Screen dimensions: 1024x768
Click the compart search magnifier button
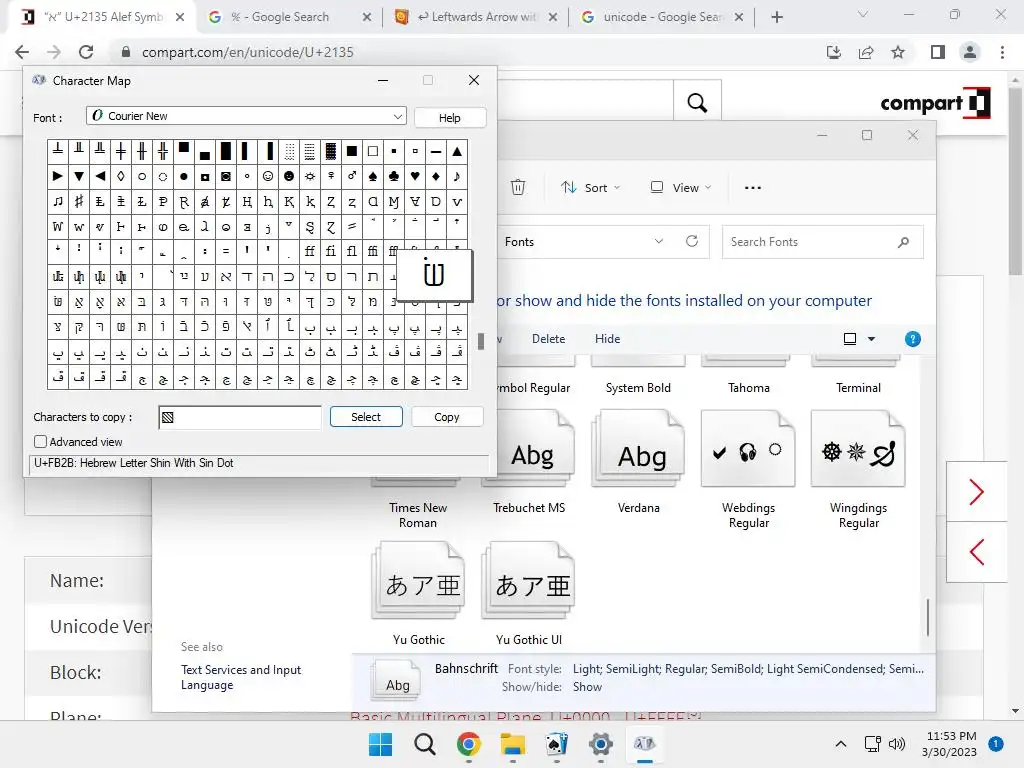[697, 103]
